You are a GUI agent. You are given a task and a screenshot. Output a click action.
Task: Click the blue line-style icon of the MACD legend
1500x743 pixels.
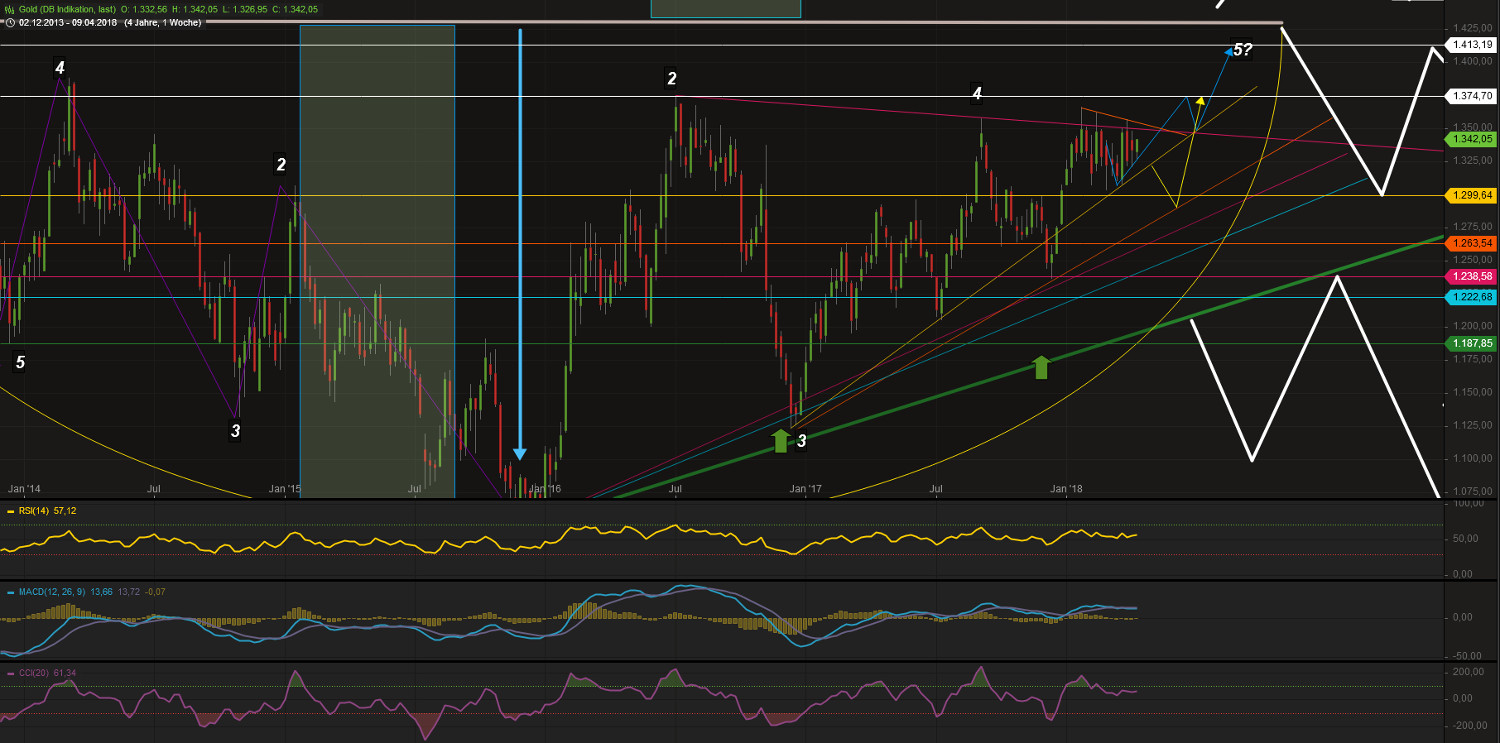12,592
